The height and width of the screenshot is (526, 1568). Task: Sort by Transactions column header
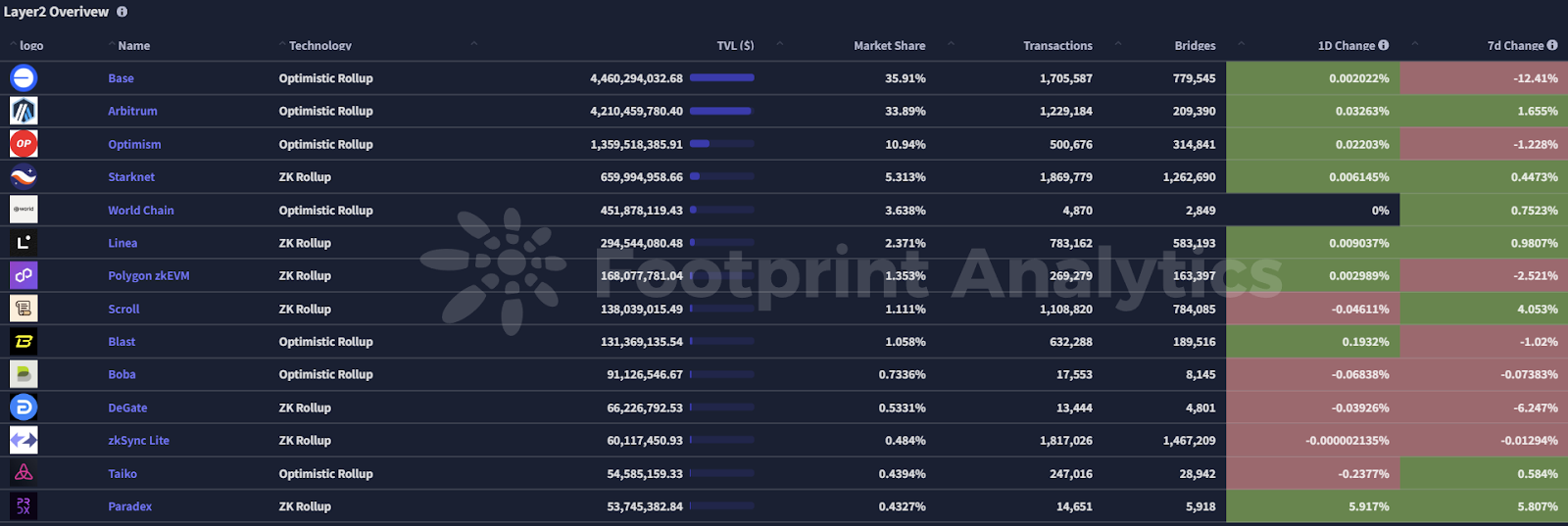pyautogui.click(x=1057, y=45)
